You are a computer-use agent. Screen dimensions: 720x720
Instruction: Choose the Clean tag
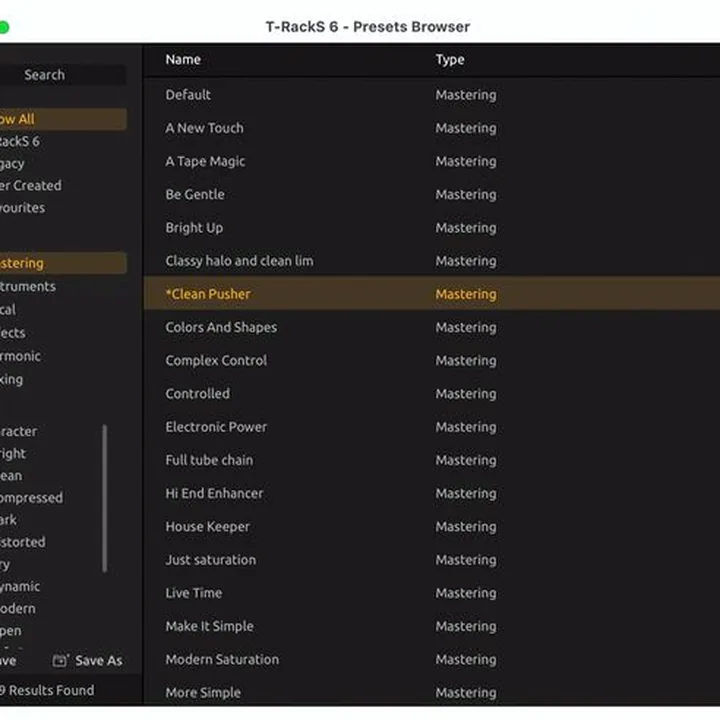11,476
